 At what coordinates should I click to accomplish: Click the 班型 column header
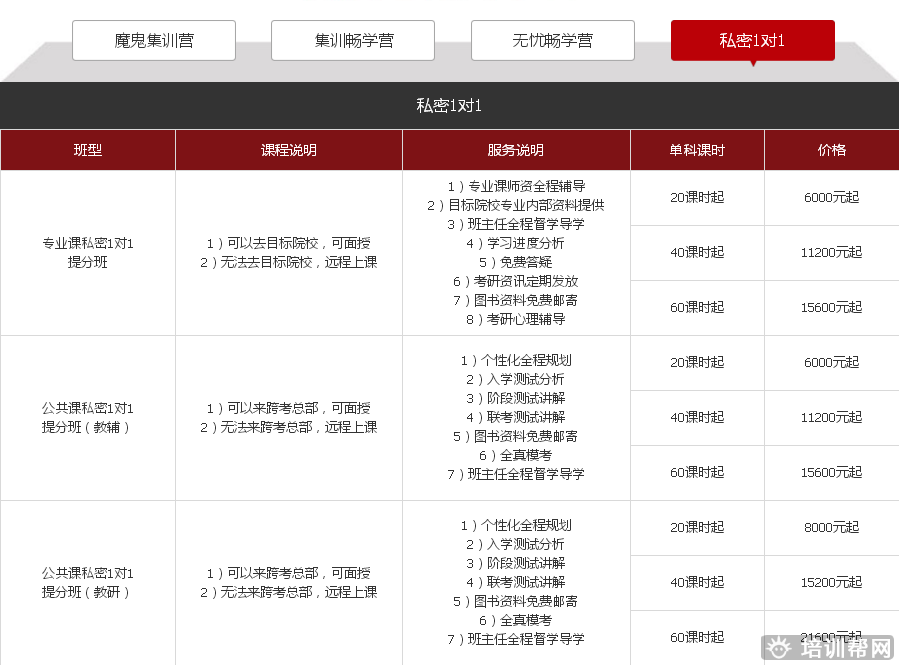[88, 150]
